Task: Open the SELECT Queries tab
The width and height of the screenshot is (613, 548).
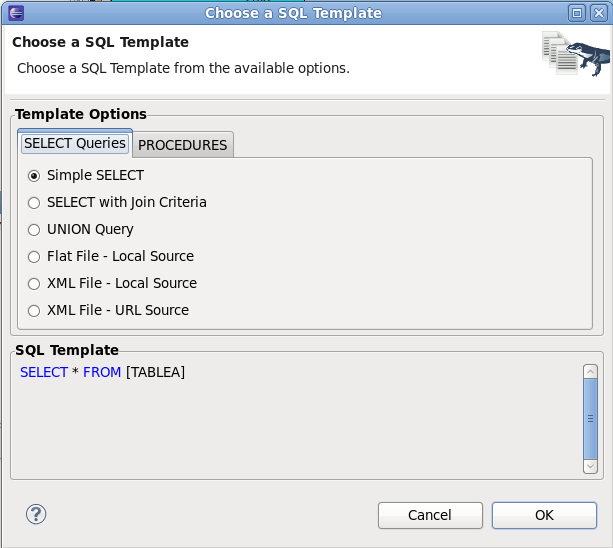Action: coord(75,143)
